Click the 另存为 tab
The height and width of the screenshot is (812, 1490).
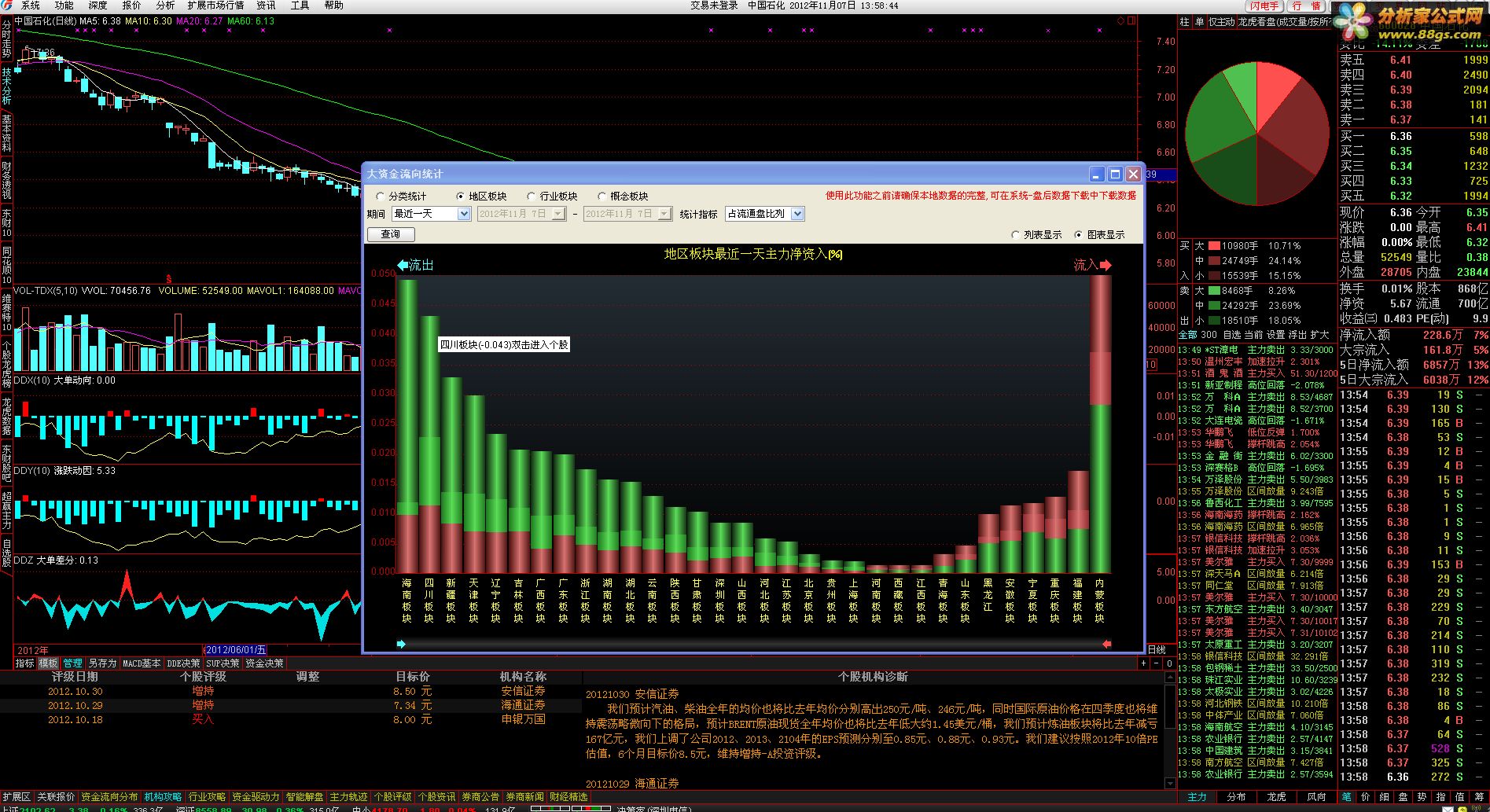click(102, 663)
